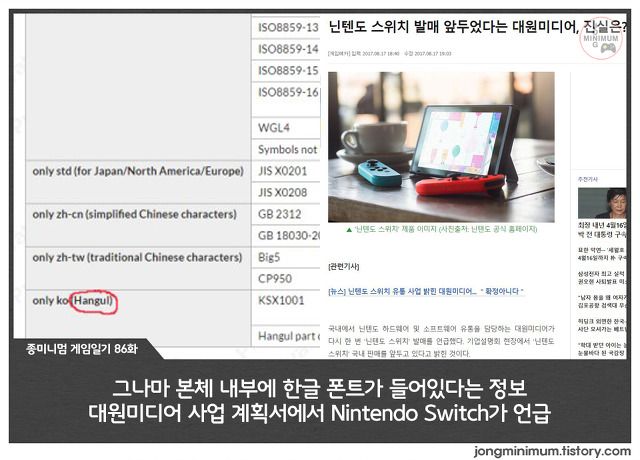The image size is (640, 460).
Task: Click the JIS X0201 cell
Action: click(x=286, y=171)
